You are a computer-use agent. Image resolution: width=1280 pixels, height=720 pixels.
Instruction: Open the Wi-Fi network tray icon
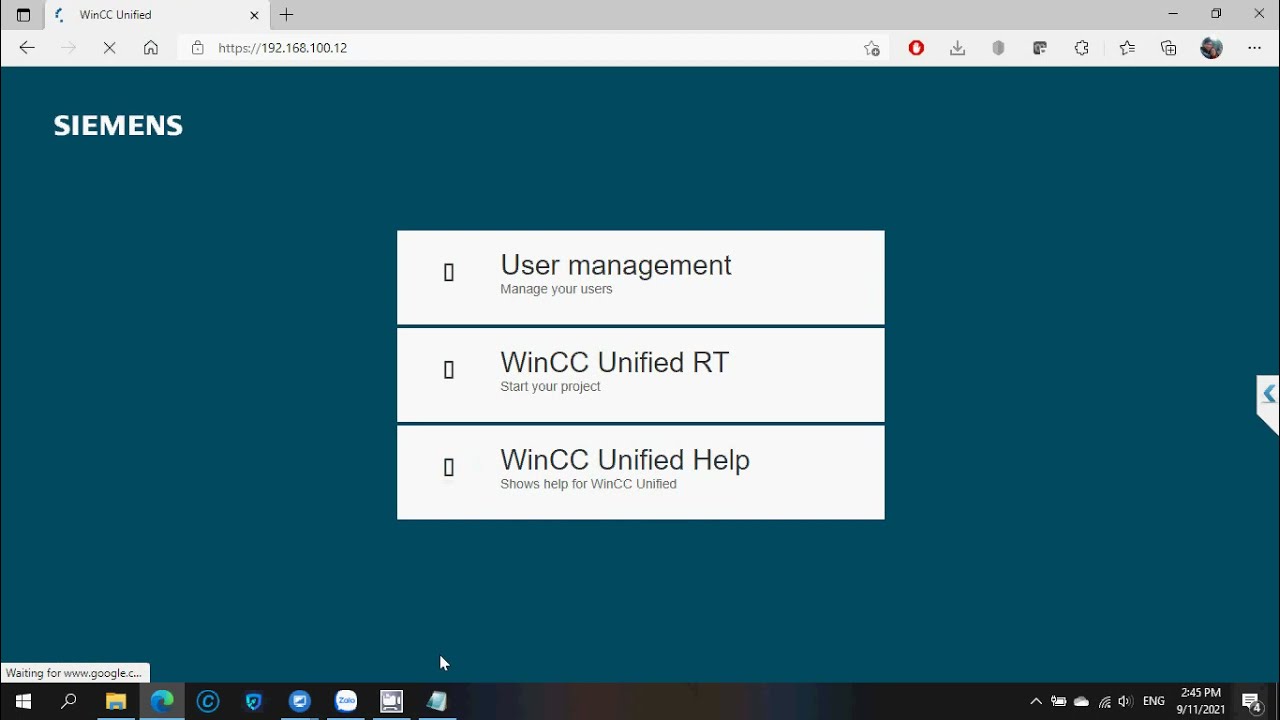[x=1104, y=701]
